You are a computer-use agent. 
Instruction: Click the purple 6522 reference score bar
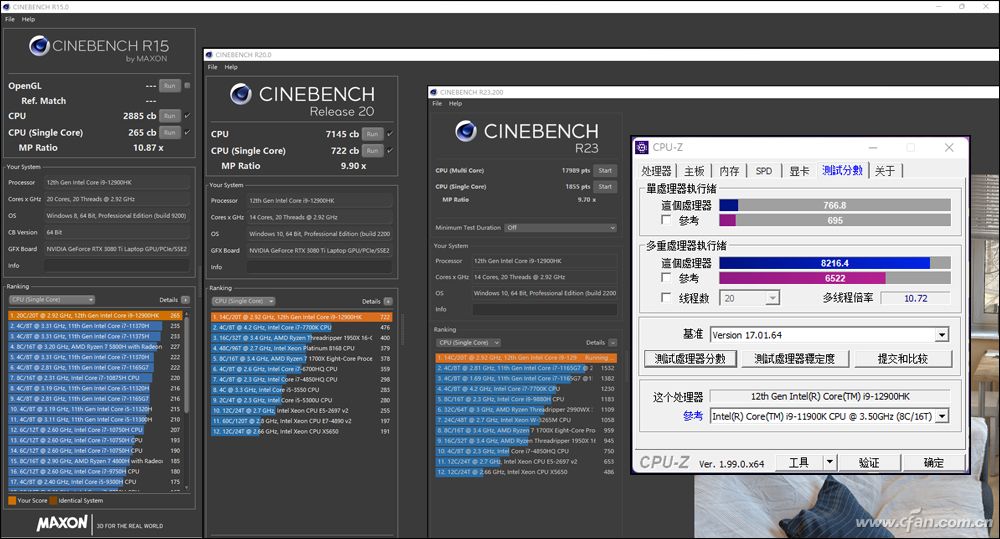(835, 278)
